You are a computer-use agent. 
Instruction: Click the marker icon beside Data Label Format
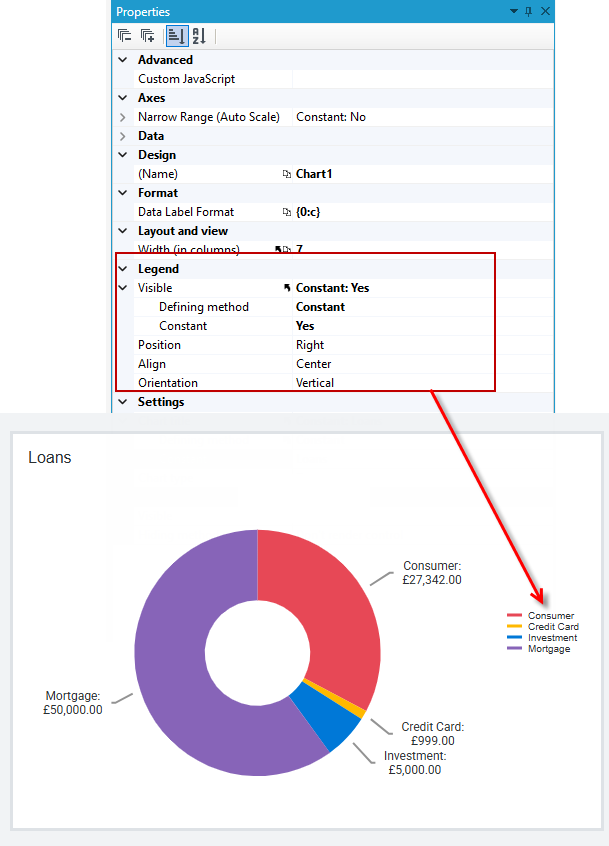(287, 212)
